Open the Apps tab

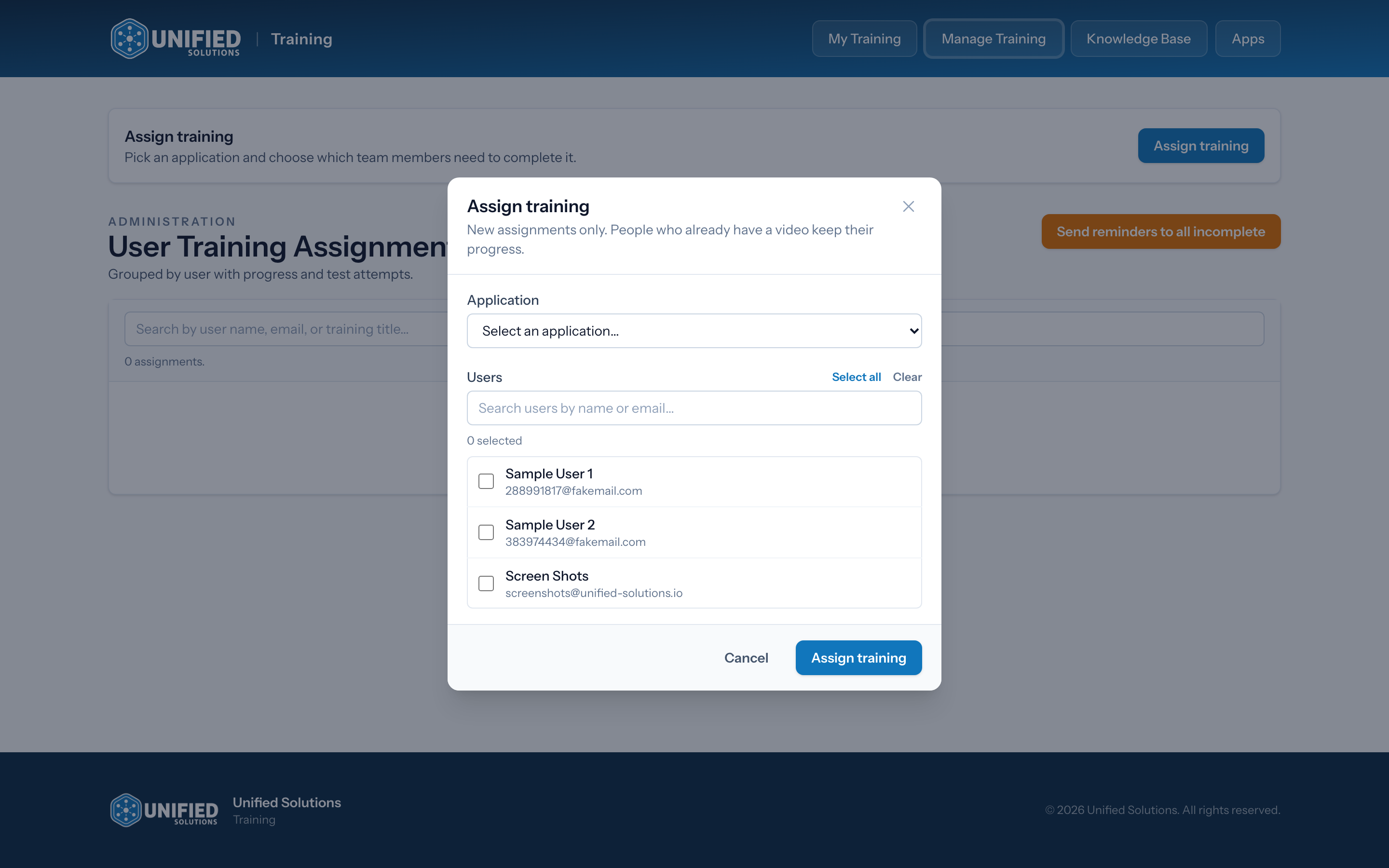pos(1248,39)
